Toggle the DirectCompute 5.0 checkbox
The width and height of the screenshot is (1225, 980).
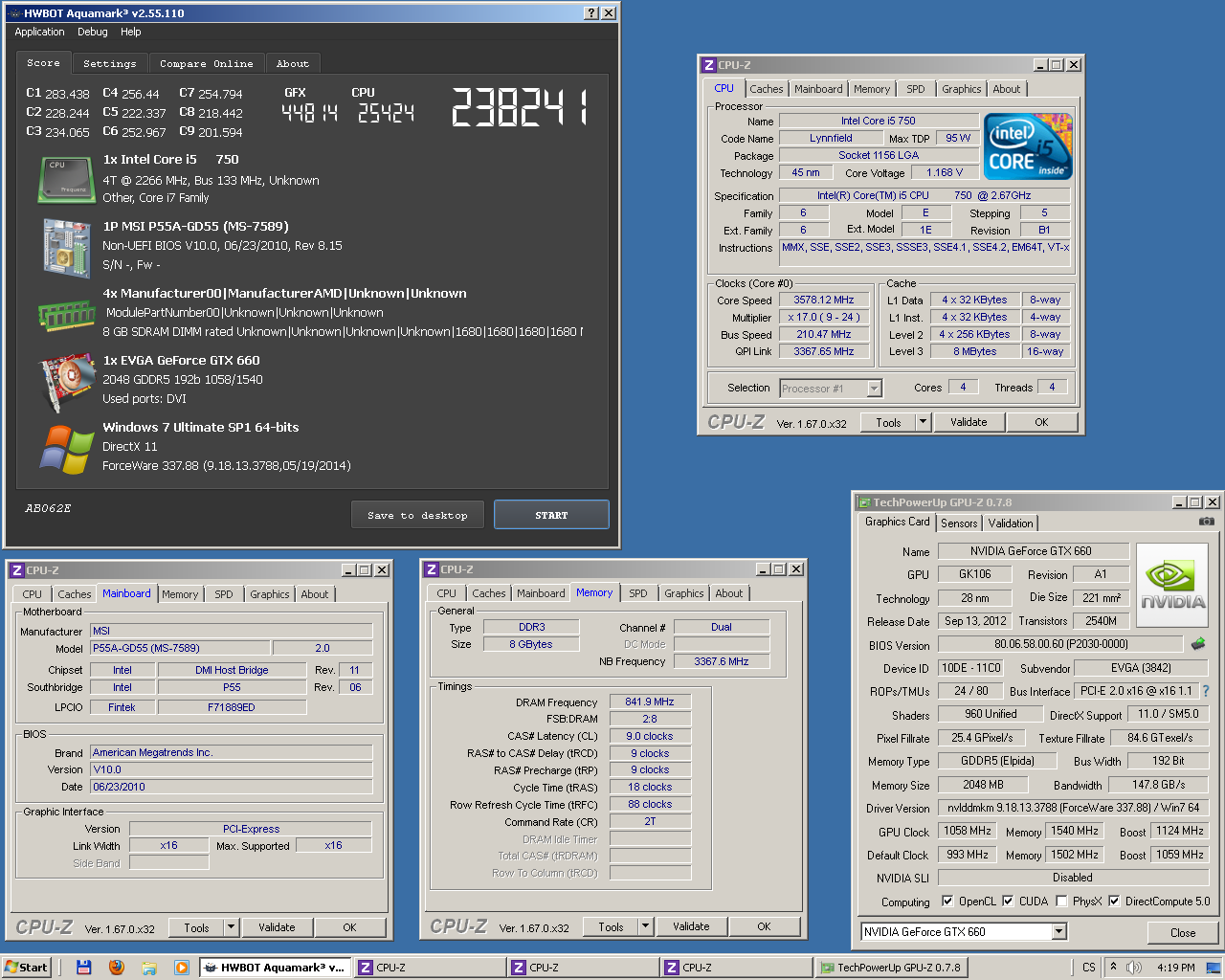[x=1114, y=901]
